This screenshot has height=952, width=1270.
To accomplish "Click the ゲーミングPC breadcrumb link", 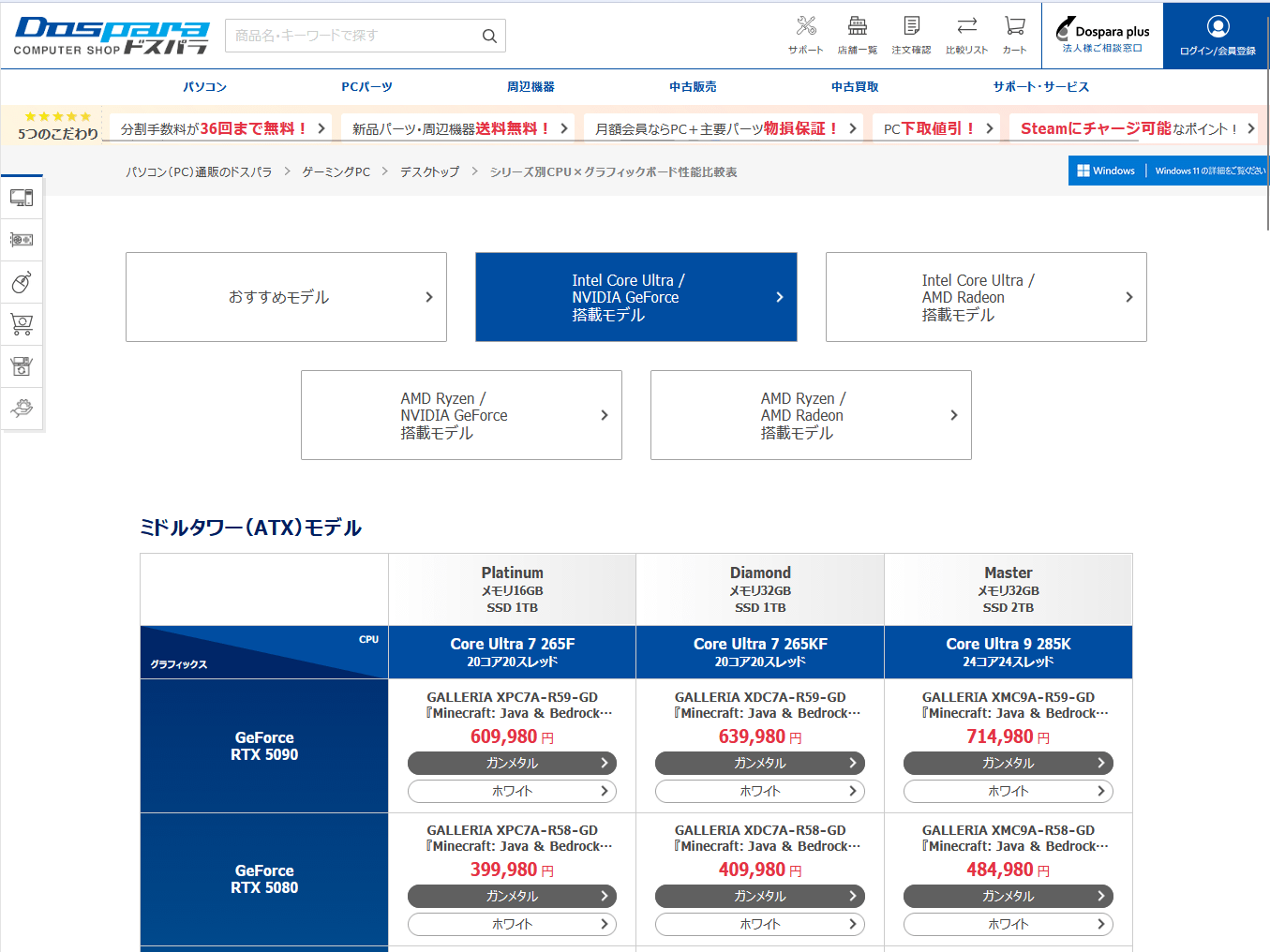I will (x=336, y=172).
